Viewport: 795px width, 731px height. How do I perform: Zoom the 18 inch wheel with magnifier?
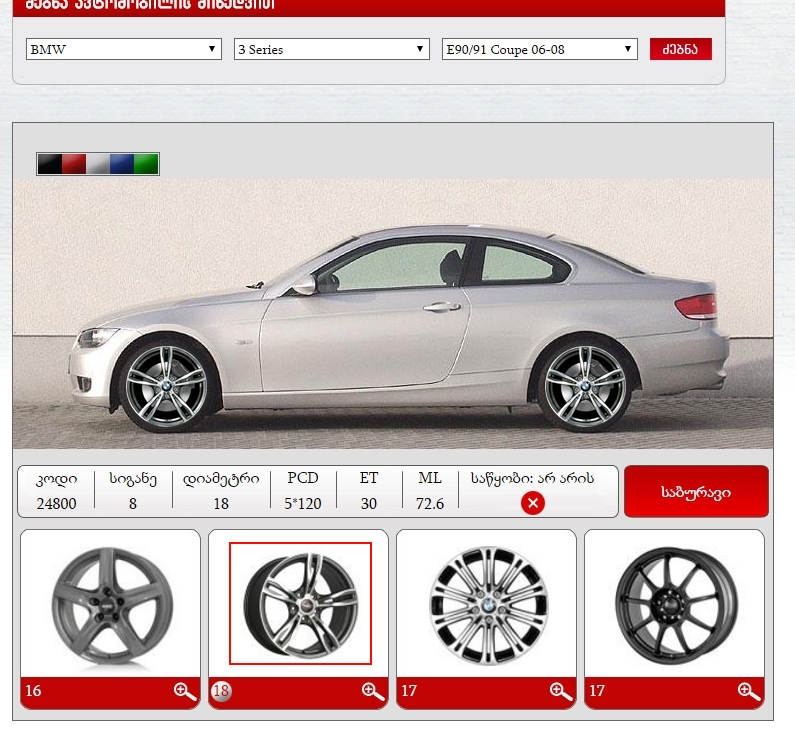[373, 691]
